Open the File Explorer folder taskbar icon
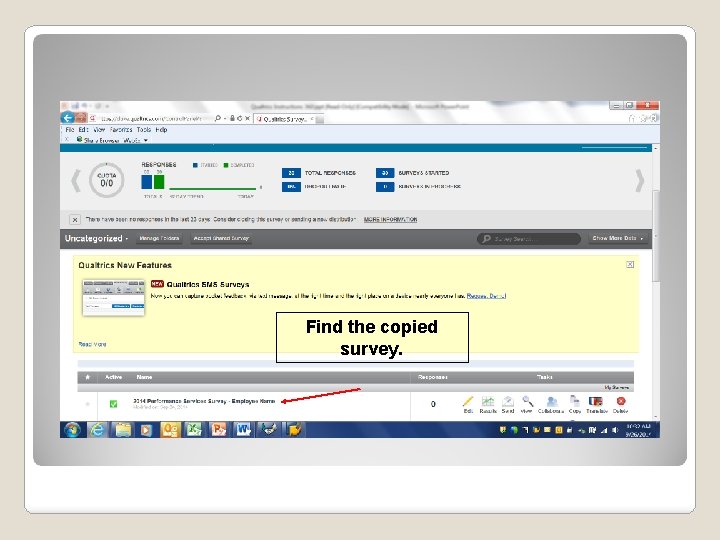Viewport: 720px width, 540px height. click(122, 430)
